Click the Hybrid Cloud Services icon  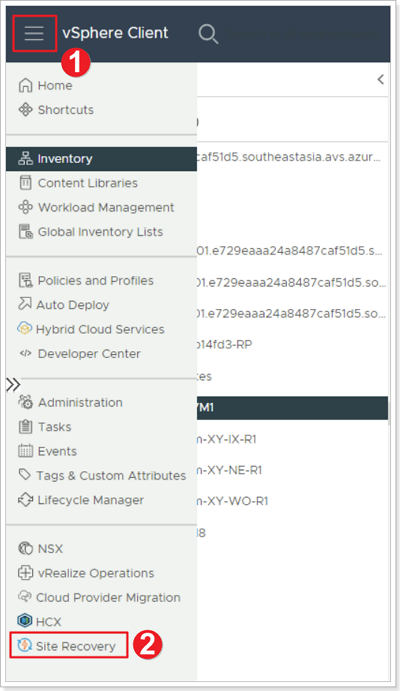pos(24,329)
